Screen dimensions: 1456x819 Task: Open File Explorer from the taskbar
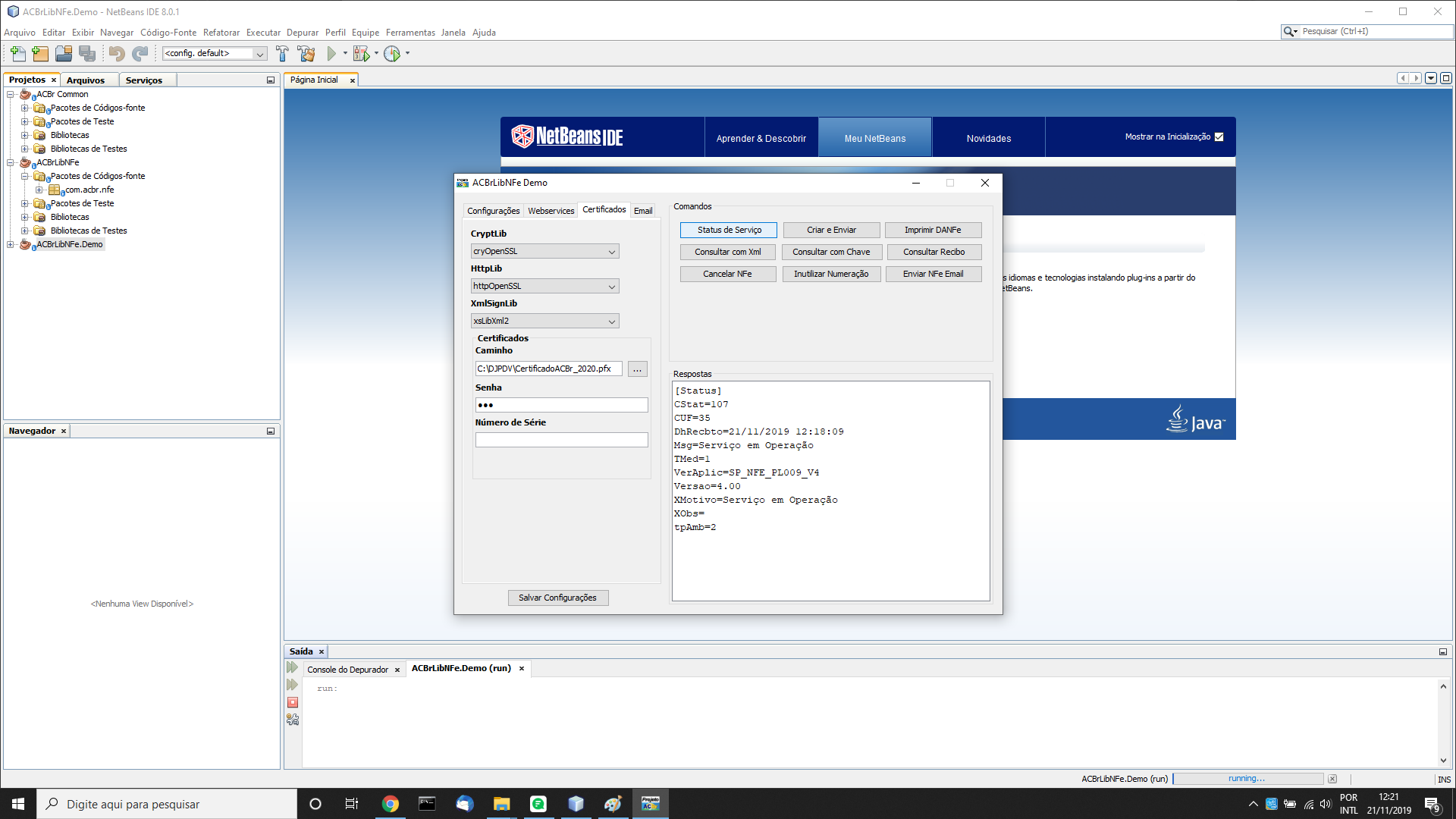pos(501,804)
